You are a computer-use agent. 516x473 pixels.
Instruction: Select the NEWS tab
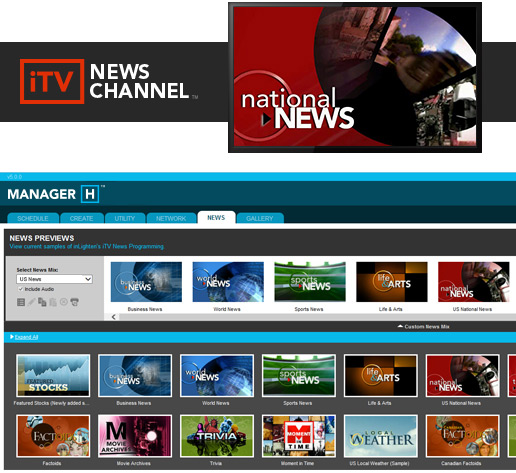tap(216, 217)
